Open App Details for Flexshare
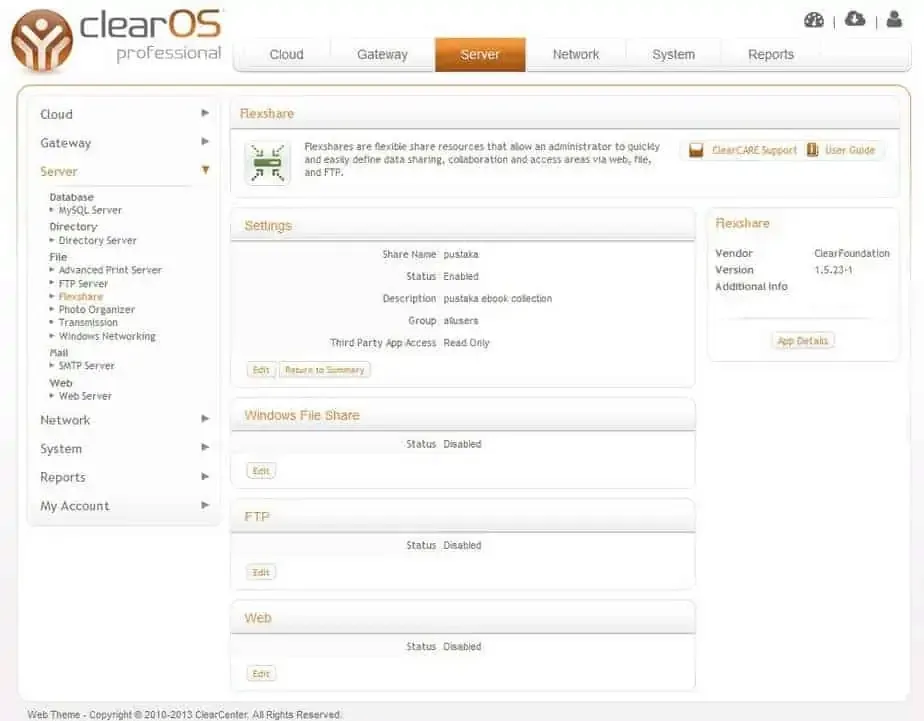924x721 pixels. pyautogui.click(x=803, y=341)
